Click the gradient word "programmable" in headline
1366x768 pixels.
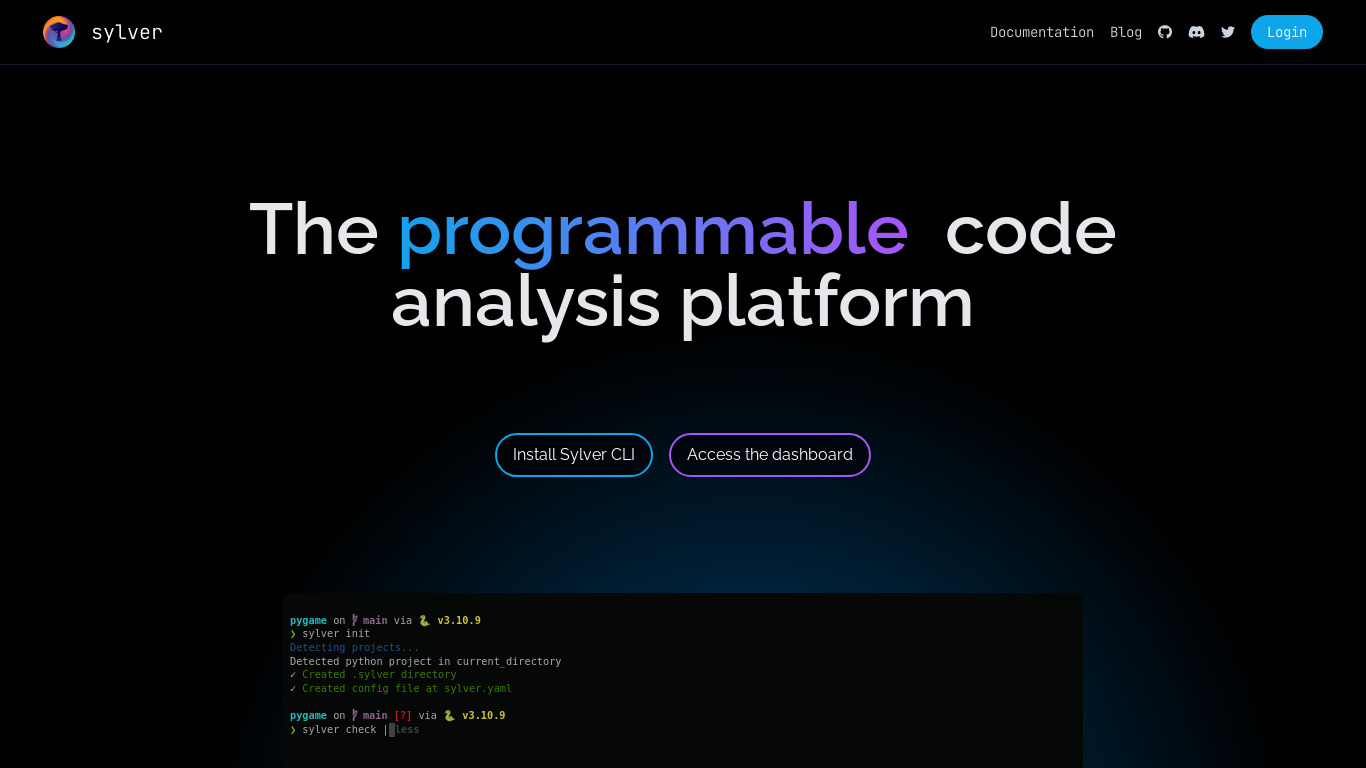pyautogui.click(x=653, y=233)
